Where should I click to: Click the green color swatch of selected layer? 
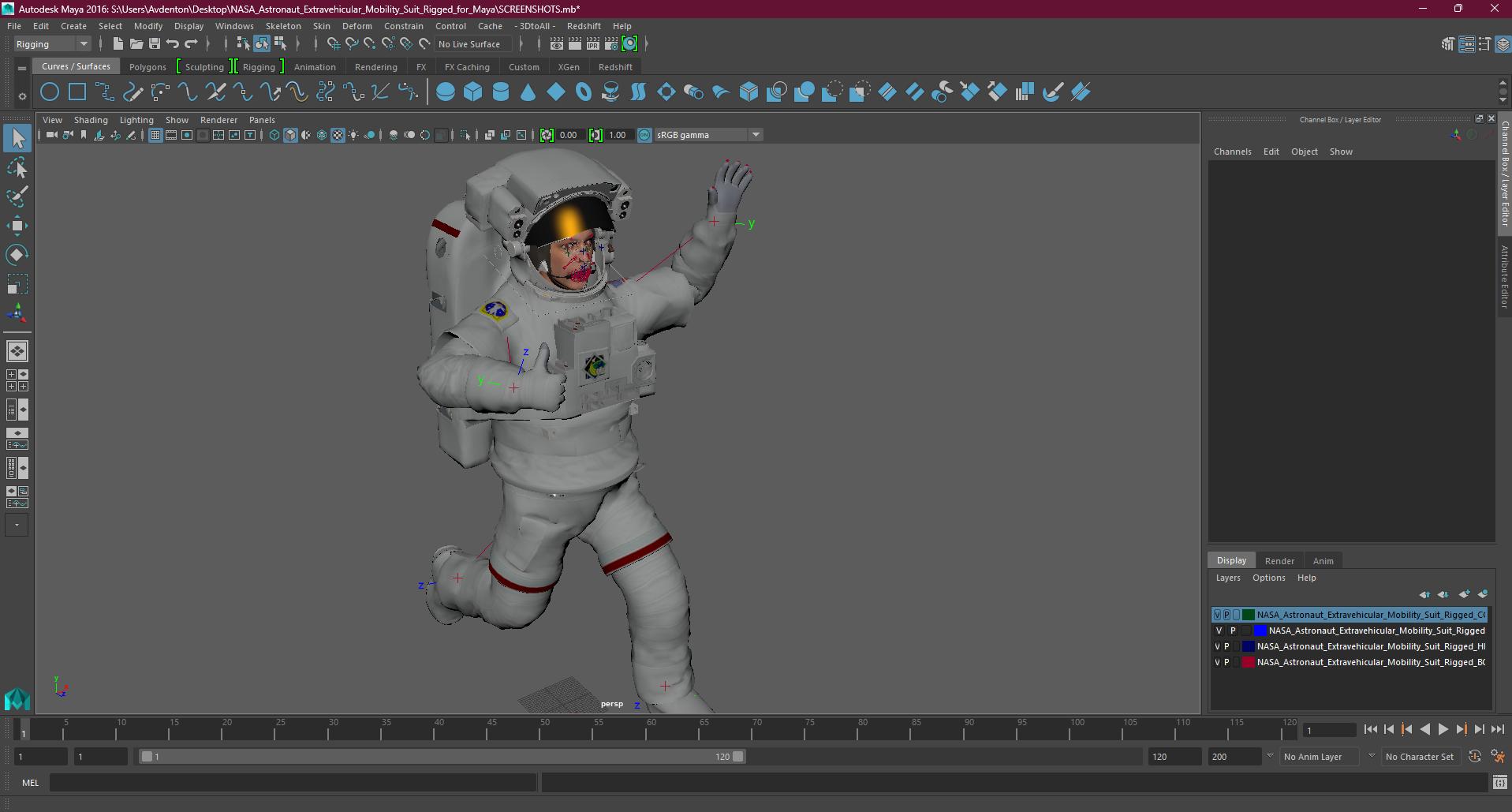(1249, 615)
